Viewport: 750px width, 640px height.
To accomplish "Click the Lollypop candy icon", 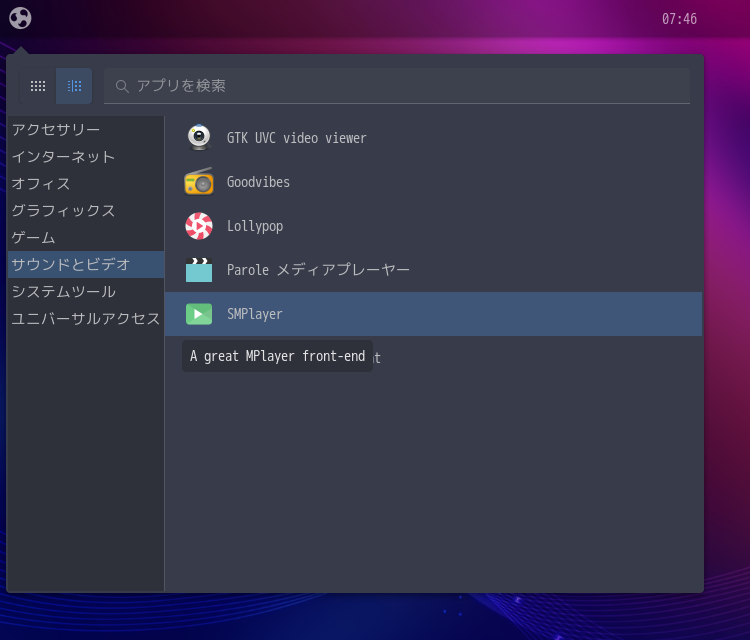I will (x=199, y=226).
